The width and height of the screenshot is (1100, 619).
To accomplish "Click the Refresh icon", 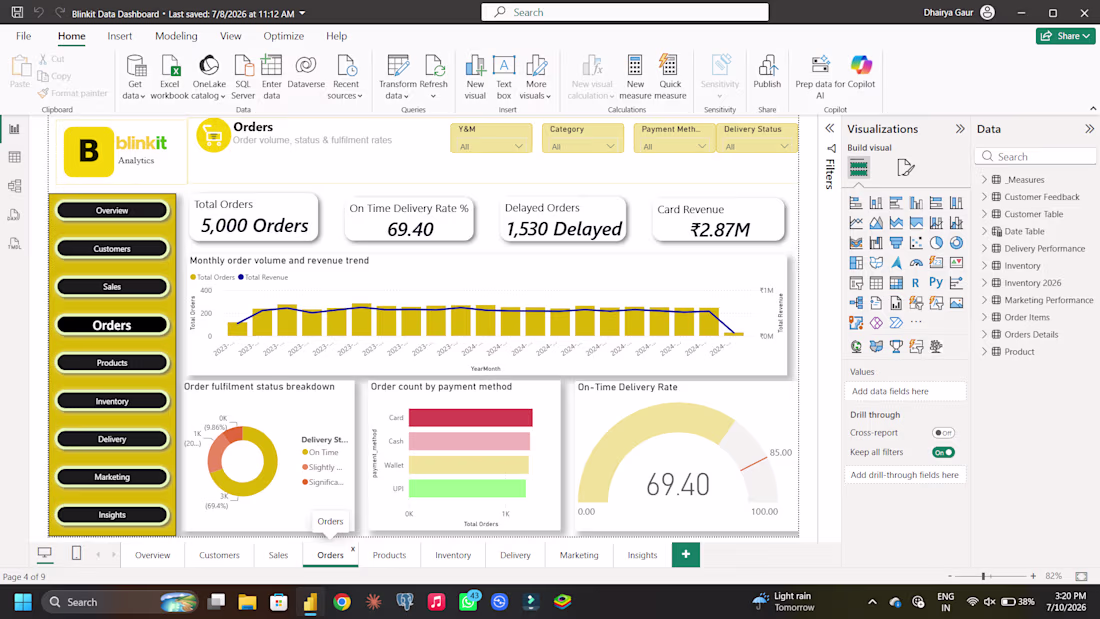I will 434,66.
